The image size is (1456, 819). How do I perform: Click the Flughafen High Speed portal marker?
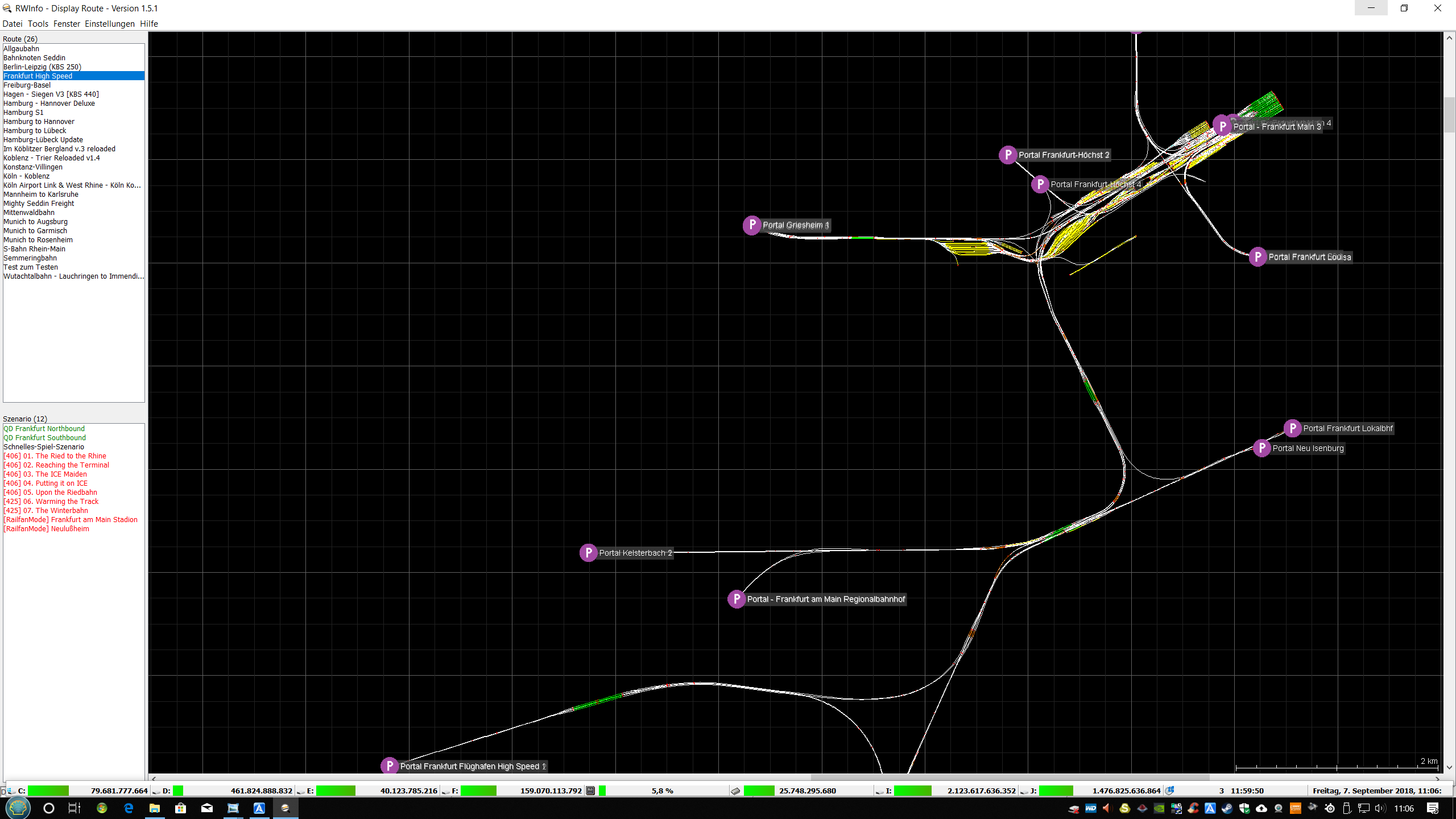390,766
